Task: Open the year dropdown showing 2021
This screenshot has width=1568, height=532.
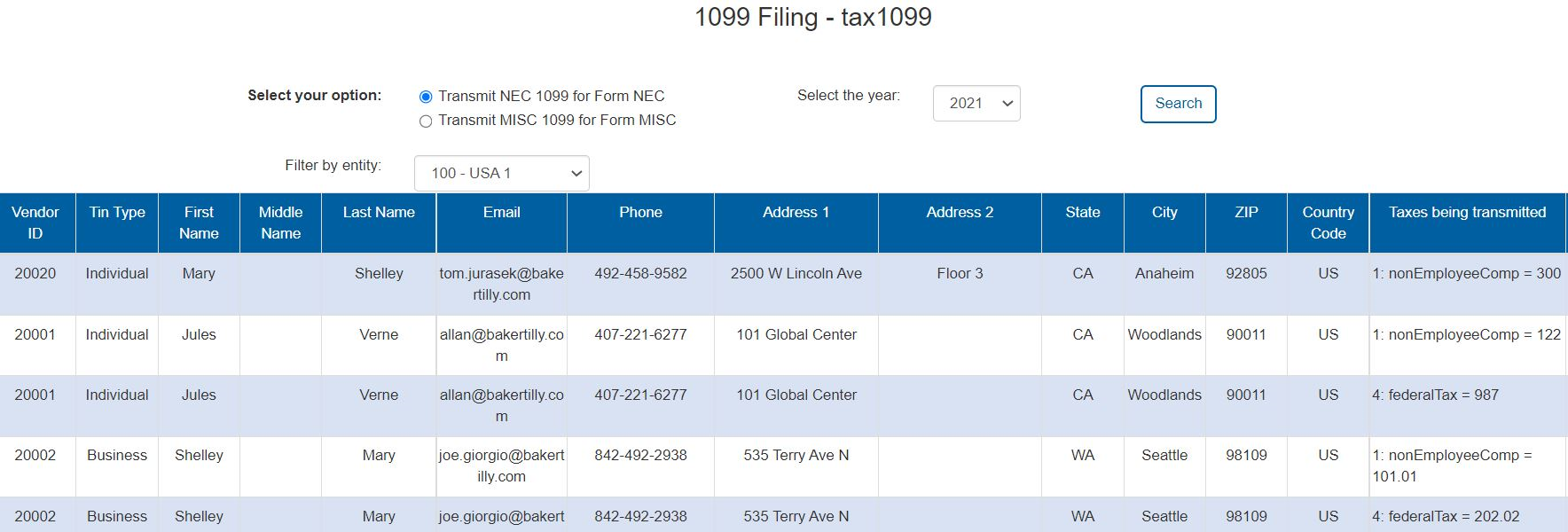Action: [x=976, y=103]
